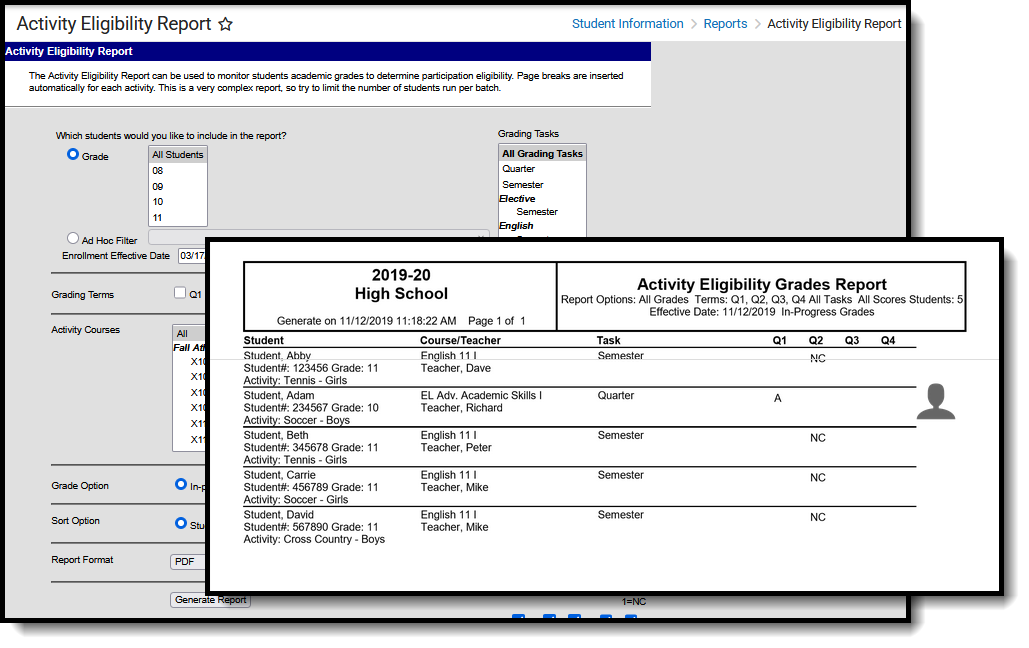
Task: Click David's NC score under Q2
Action: [818, 517]
